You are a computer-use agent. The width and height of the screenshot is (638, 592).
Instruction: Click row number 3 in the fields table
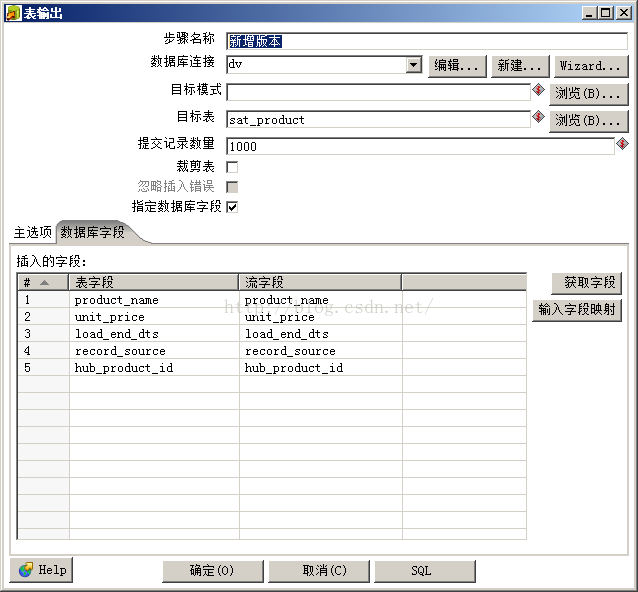tap(43, 334)
